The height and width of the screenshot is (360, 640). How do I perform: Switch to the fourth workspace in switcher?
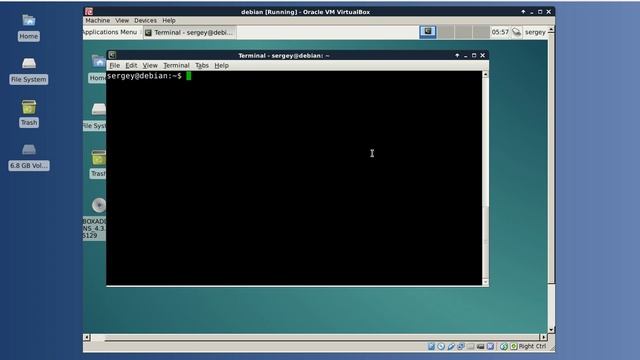tap(481, 32)
